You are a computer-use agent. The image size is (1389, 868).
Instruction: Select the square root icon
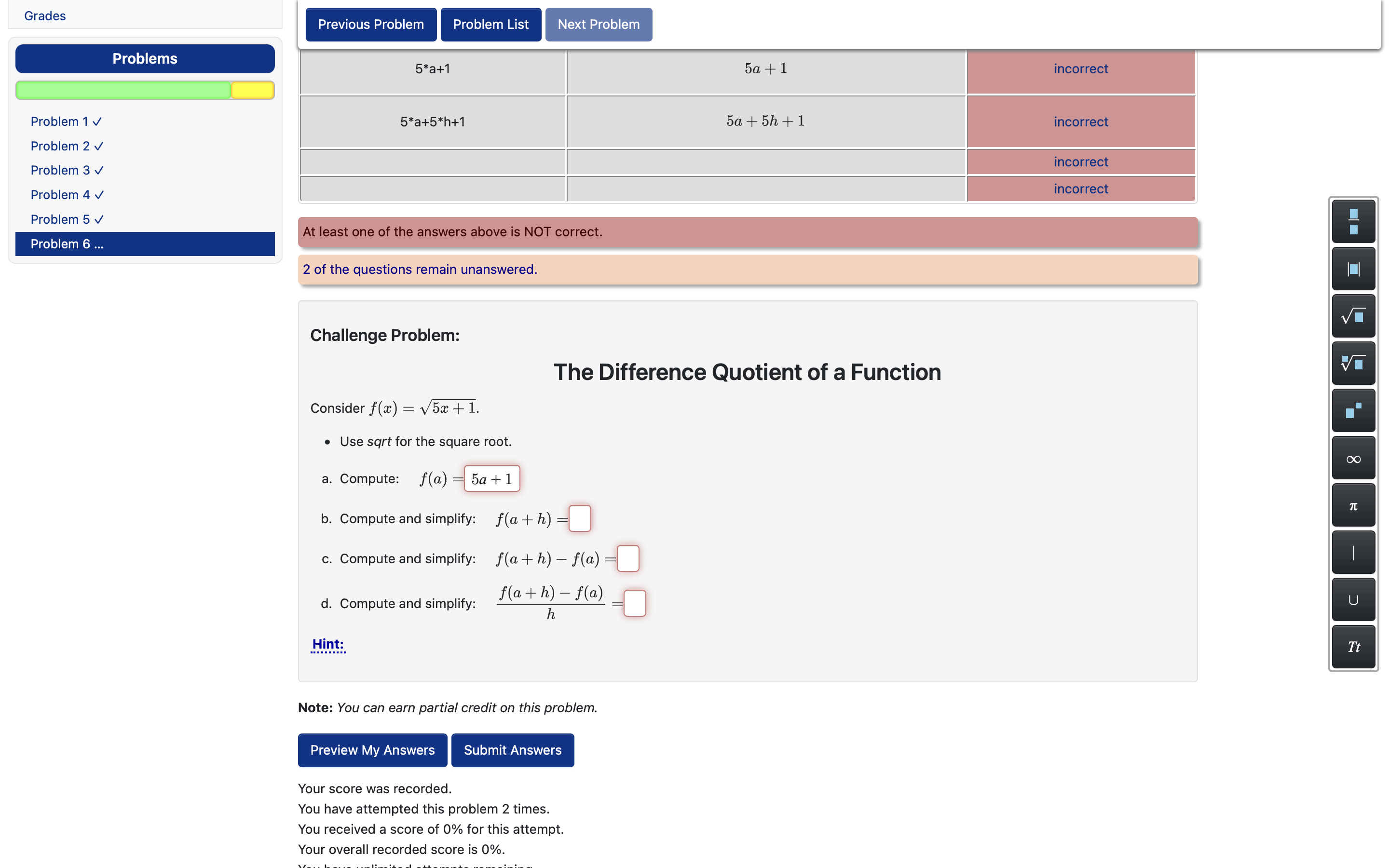[1353, 316]
